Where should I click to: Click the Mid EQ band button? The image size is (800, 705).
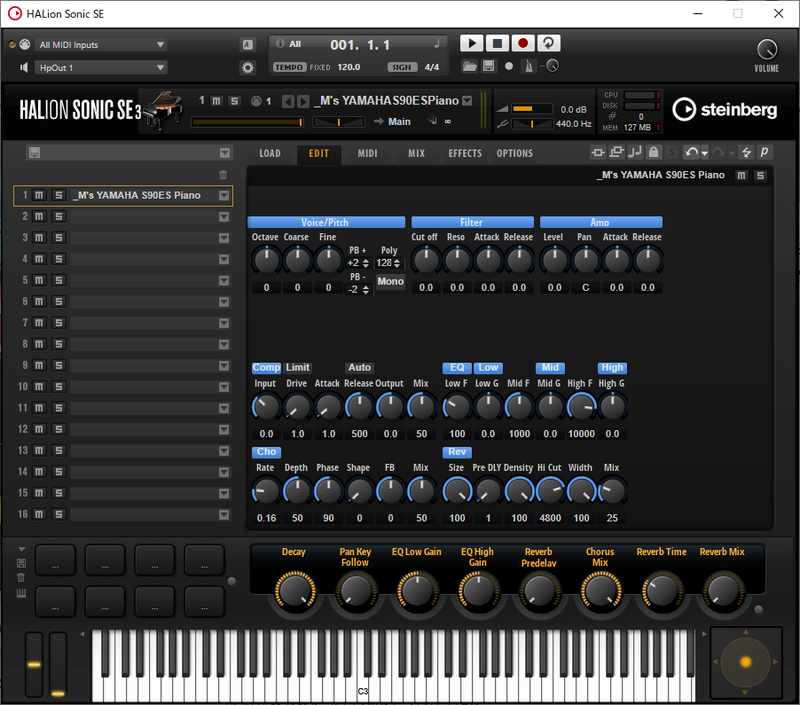[x=550, y=368]
